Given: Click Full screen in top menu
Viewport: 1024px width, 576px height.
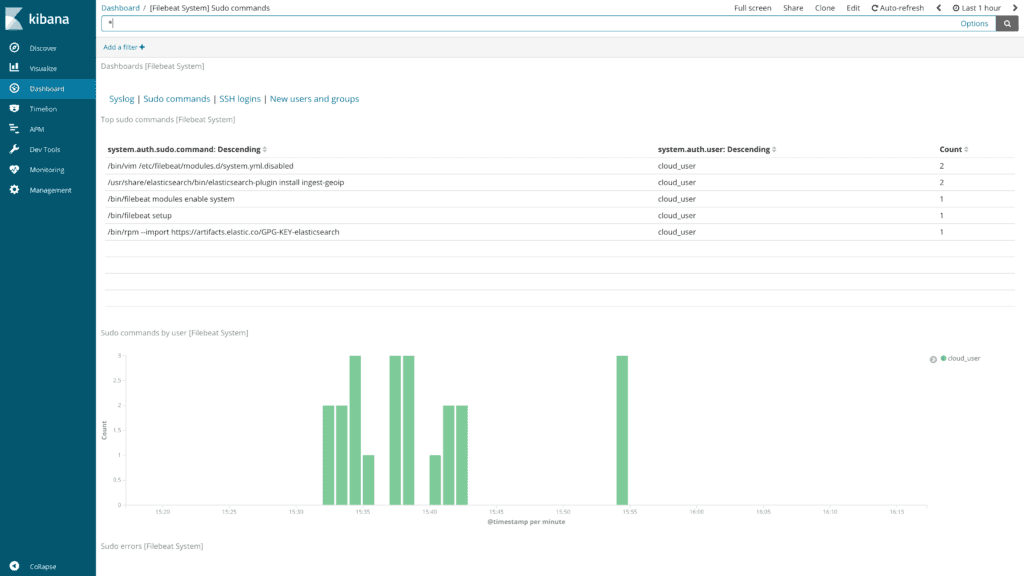Looking at the screenshot, I should tap(752, 8).
